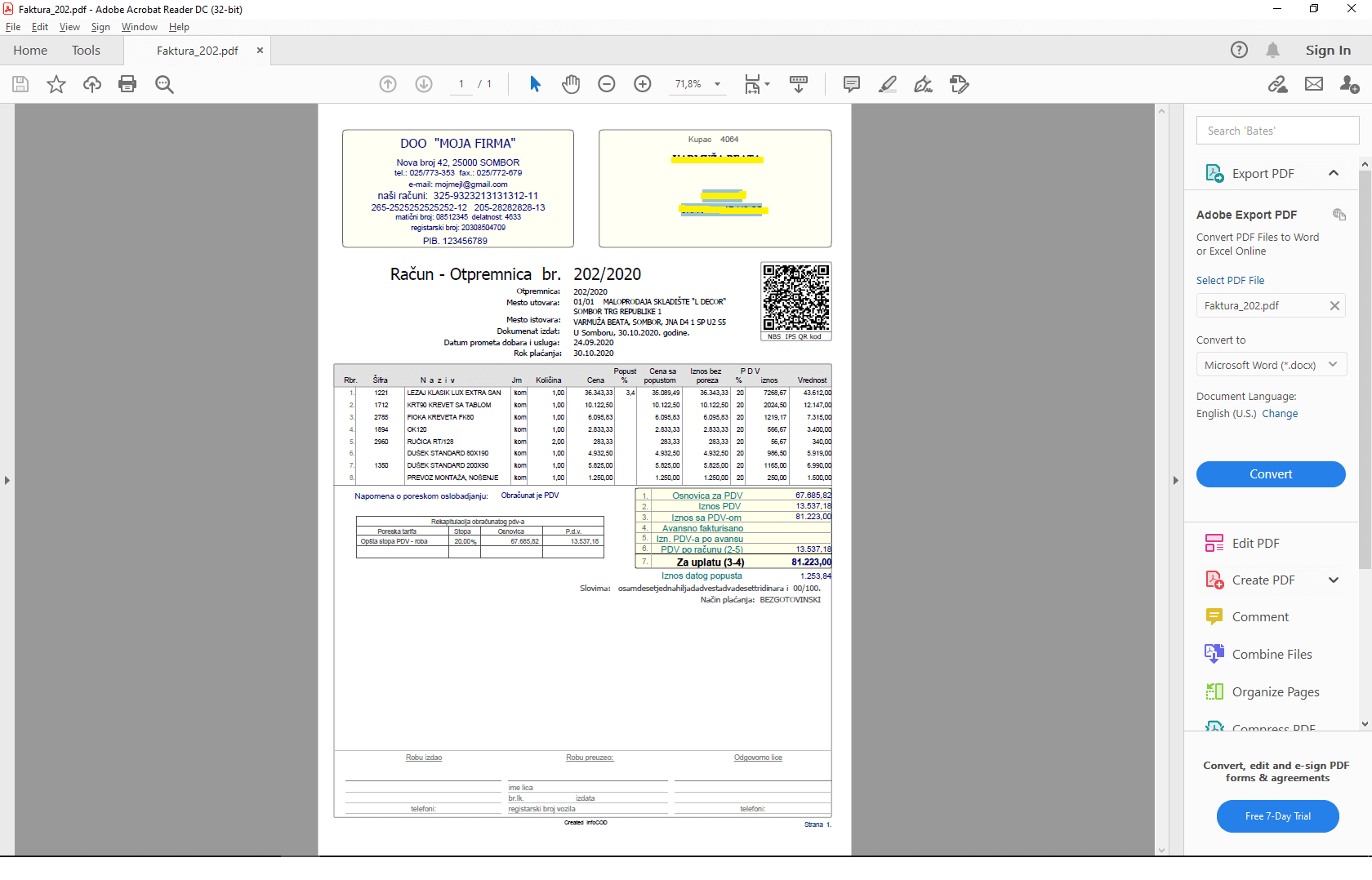View notifications bell
This screenshot has height=880, width=1372.
point(1272,50)
